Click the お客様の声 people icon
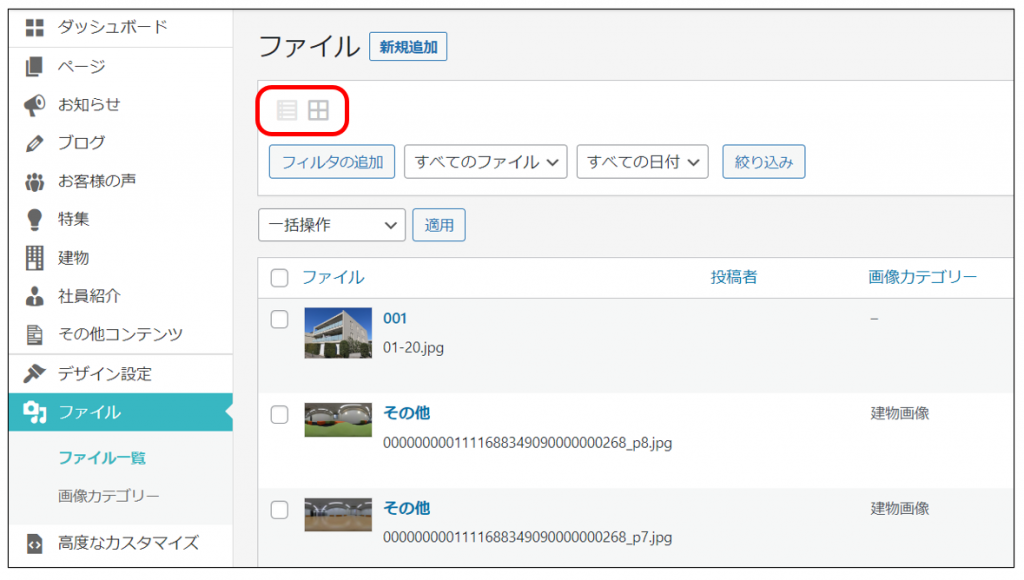This screenshot has width=1024, height=580. [x=35, y=182]
